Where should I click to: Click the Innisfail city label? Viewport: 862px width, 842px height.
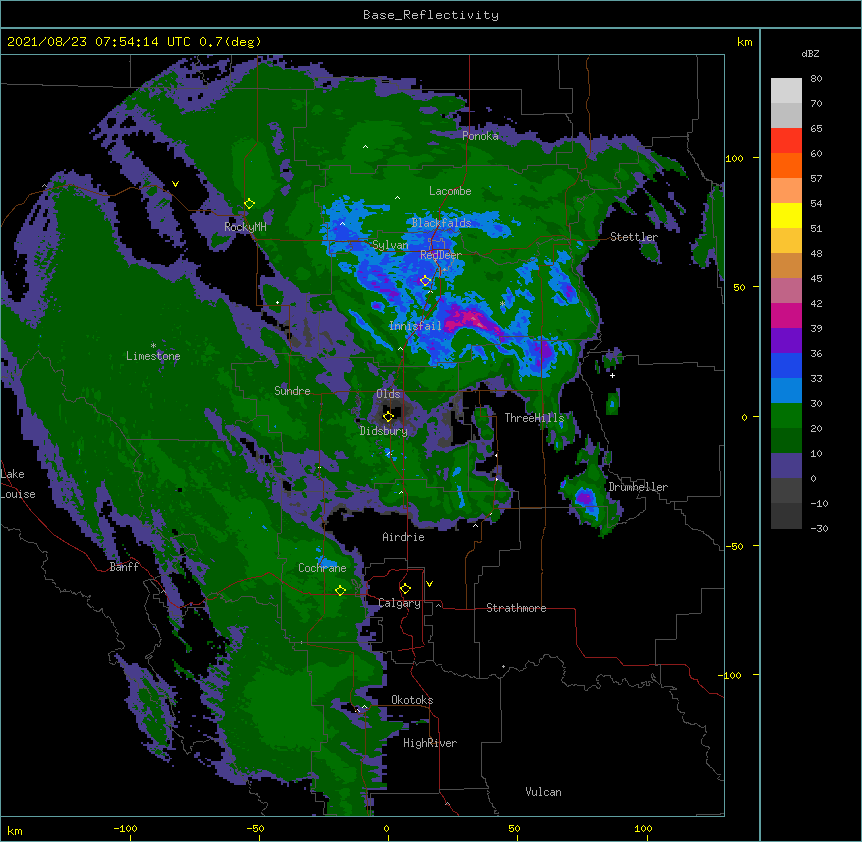tap(415, 326)
